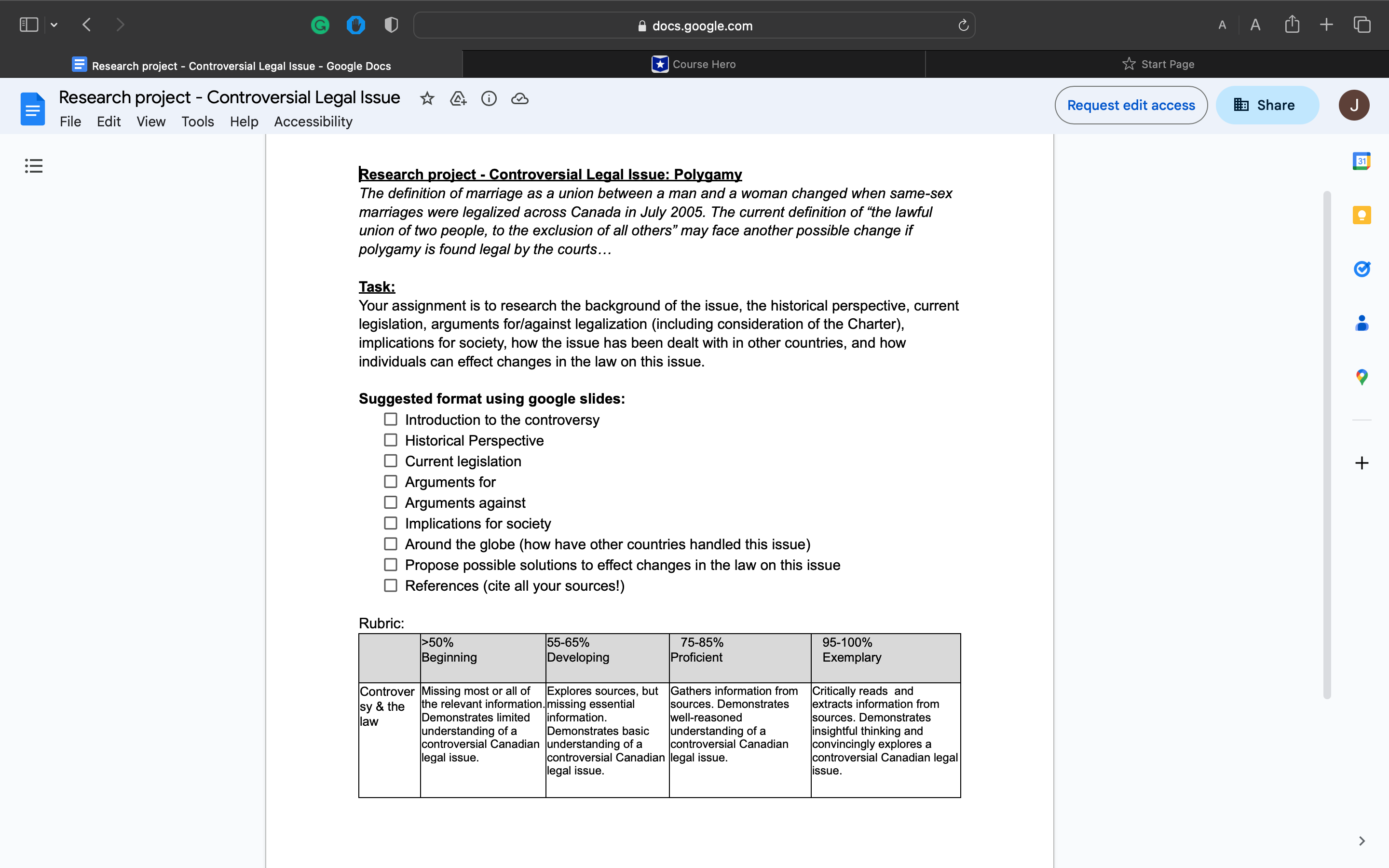
Task: Tick the References checkbox
Action: coord(390,585)
